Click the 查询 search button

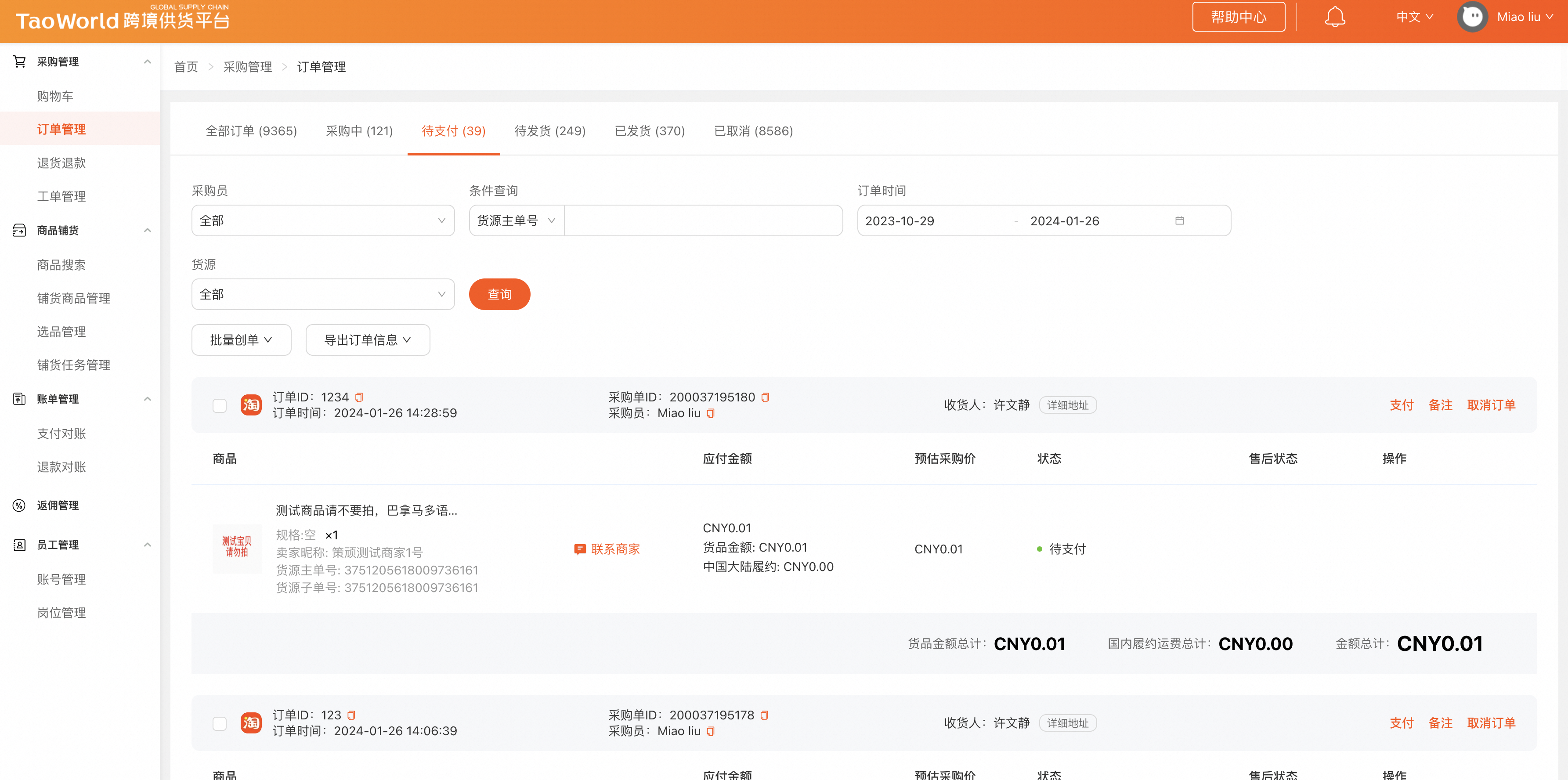coord(499,294)
